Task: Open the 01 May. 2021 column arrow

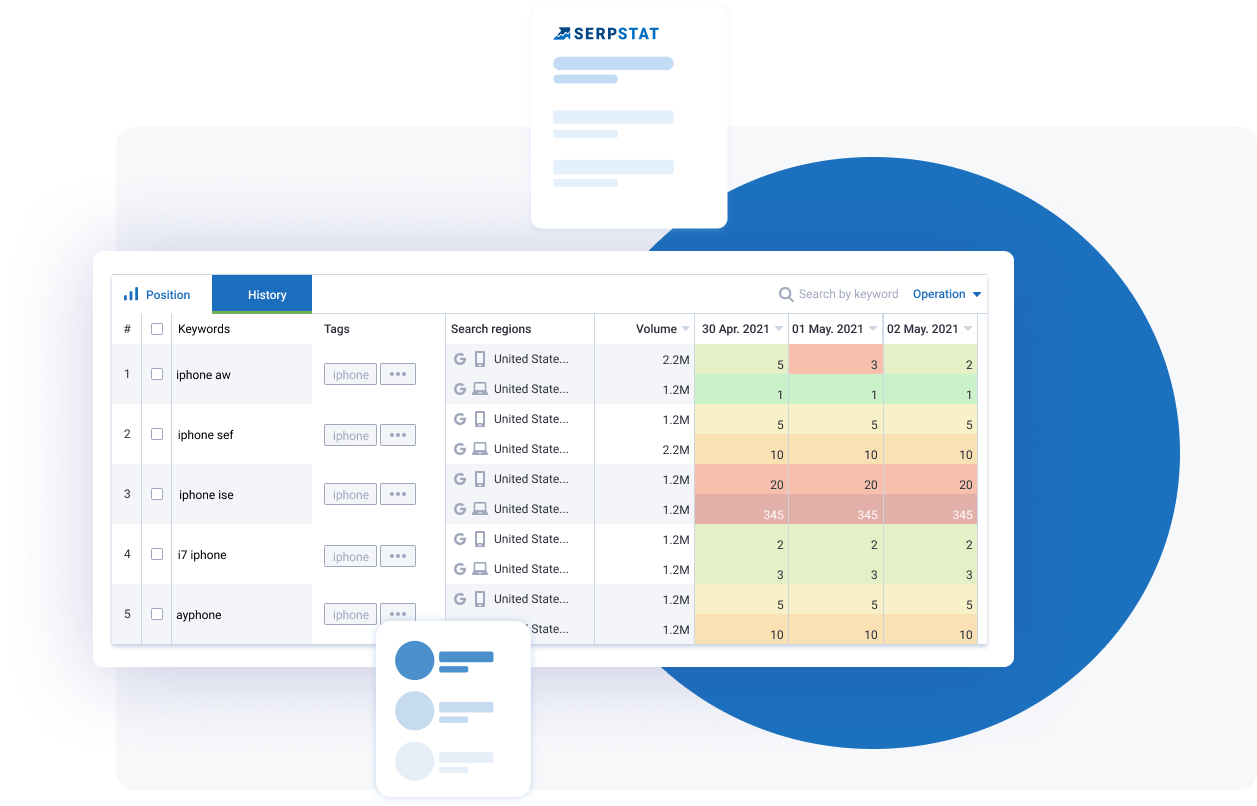Action: click(873, 329)
